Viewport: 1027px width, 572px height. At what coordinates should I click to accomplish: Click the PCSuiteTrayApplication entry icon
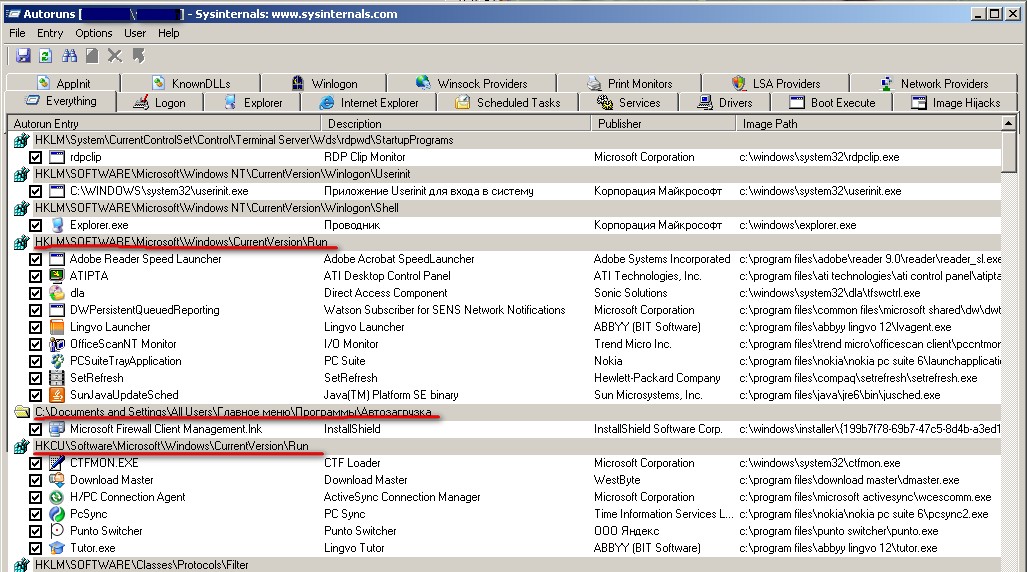pos(57,361)
